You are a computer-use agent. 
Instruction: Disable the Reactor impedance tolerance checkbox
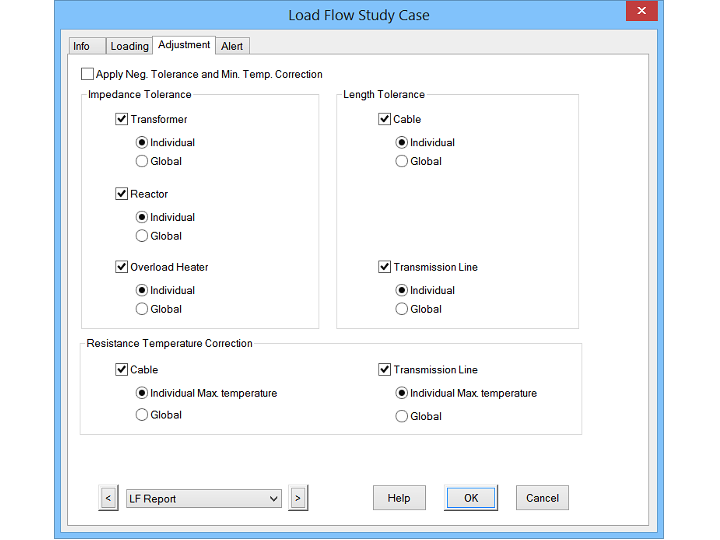click(x=122, y=194)
